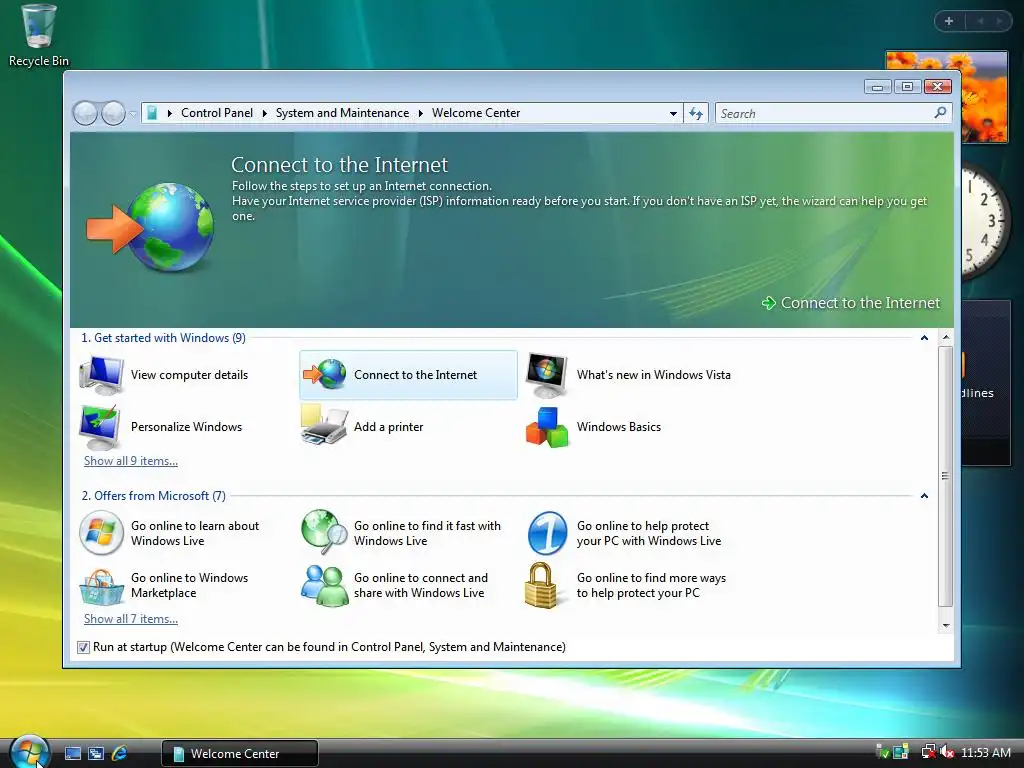The width and height of the screenshot is (1024, 768).
Task: Select the padlock protect your PC icon
Action: pos(541,586)
